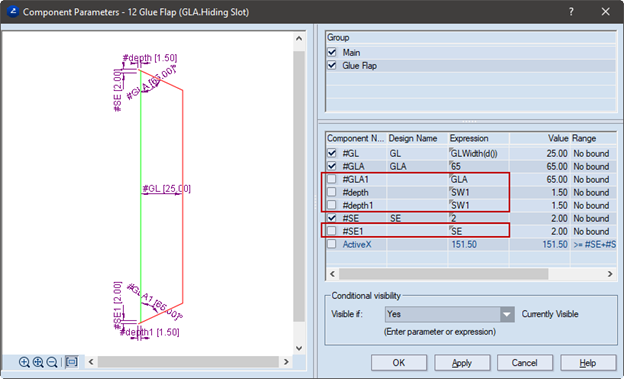Click the zoom out magnifier icon
The height and width of the screenshot is (379, 624).
coord(52,362)
